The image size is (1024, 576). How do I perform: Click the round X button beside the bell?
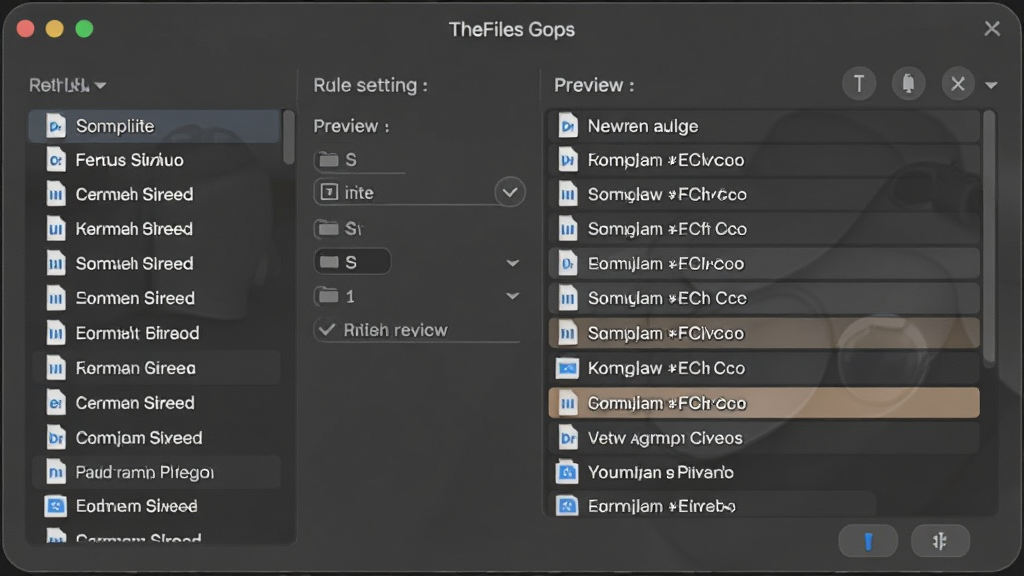(x=958, y=84)
